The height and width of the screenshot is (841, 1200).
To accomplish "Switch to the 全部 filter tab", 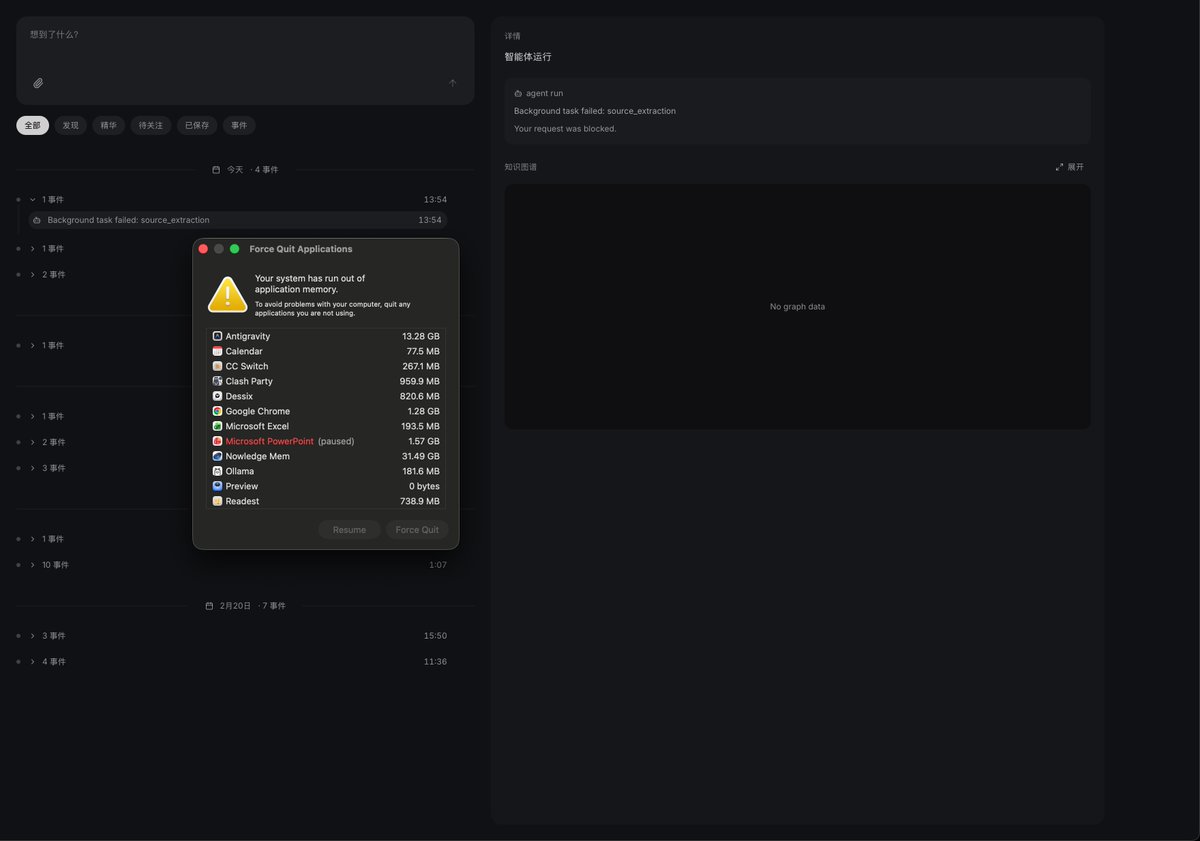I will pos(32,125).
